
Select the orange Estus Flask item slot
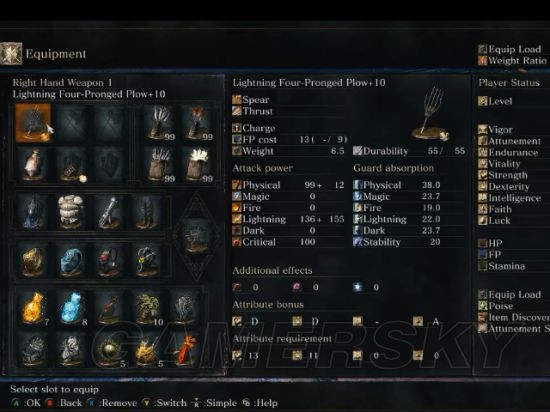coord(33,307)
